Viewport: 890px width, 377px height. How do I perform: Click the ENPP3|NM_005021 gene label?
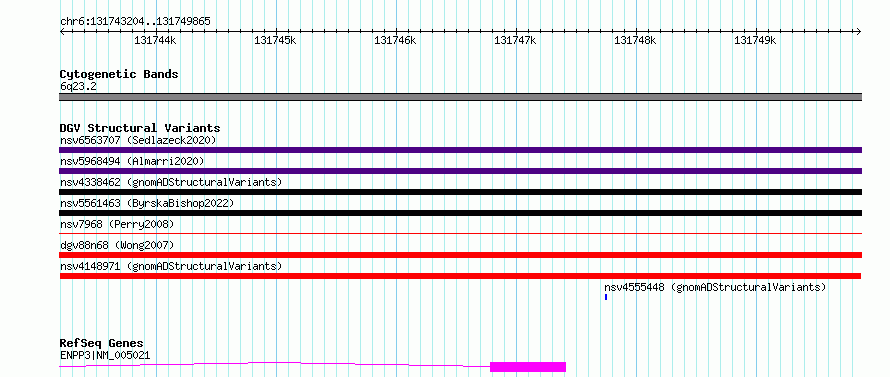coord(105,356)
